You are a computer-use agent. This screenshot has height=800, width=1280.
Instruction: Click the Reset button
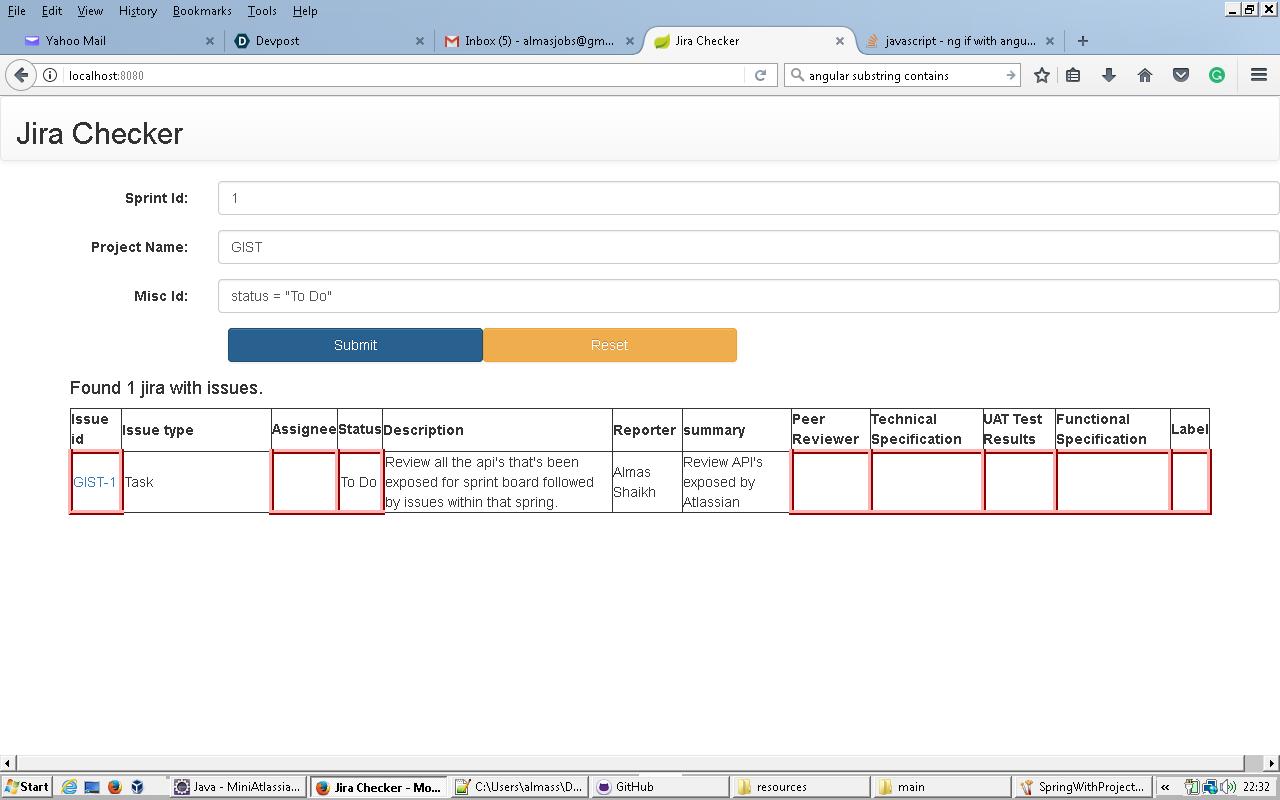tap(610, 345)
